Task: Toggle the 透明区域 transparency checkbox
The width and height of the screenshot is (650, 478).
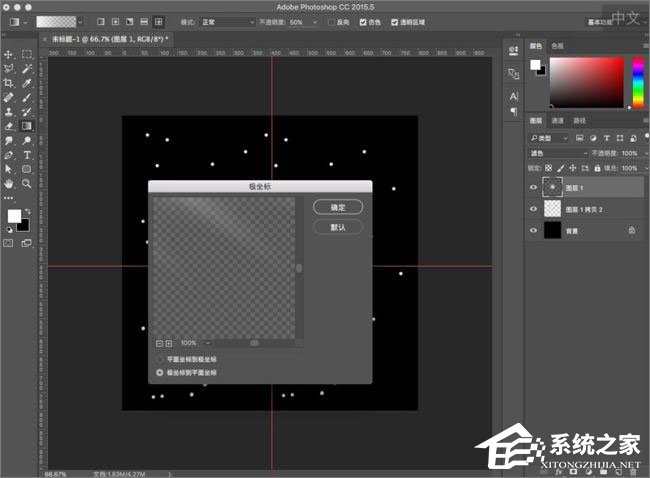Action: (395, 22)
